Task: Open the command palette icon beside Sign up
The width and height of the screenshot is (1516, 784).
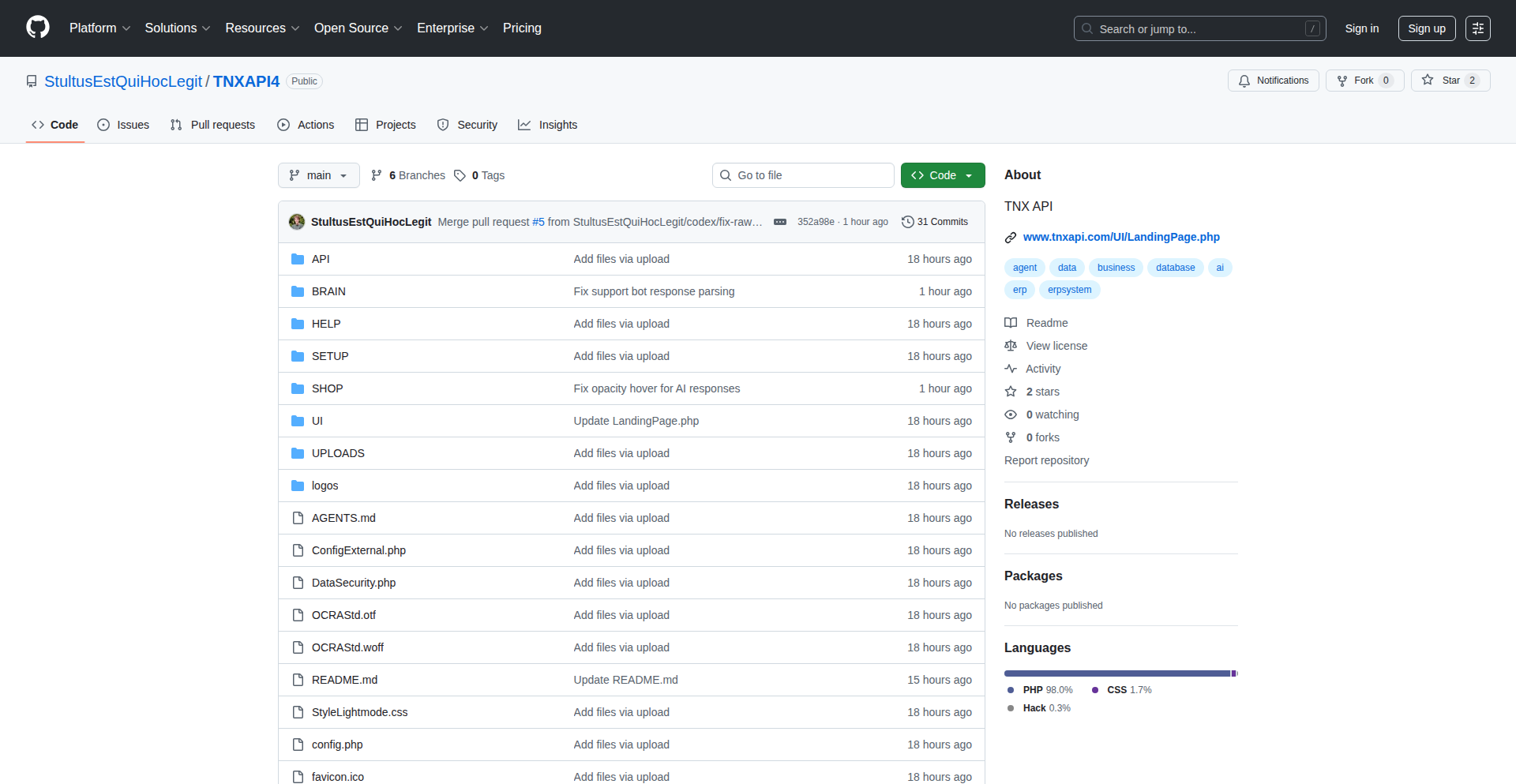Action: coord(1478,28)
